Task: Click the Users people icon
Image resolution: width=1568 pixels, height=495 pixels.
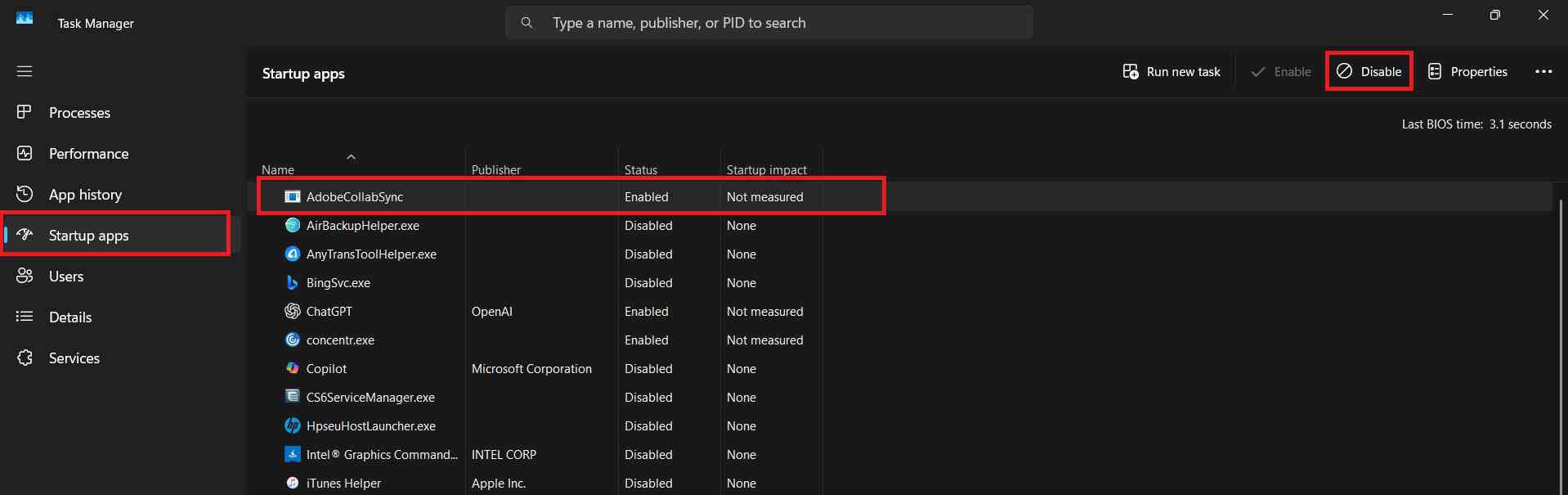Action: click(25, 276)
